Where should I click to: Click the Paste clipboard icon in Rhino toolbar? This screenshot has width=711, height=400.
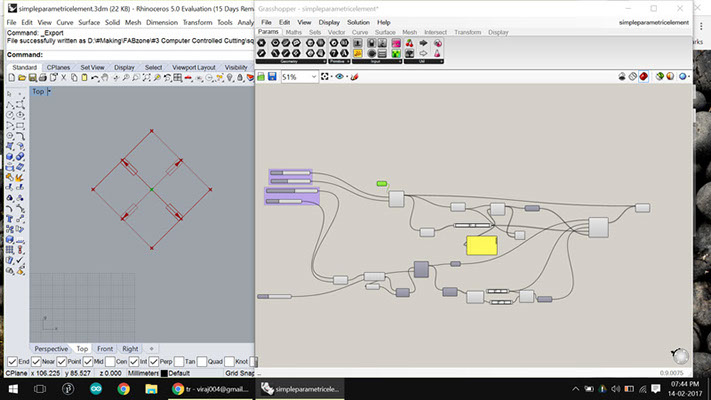coord(84,78)
